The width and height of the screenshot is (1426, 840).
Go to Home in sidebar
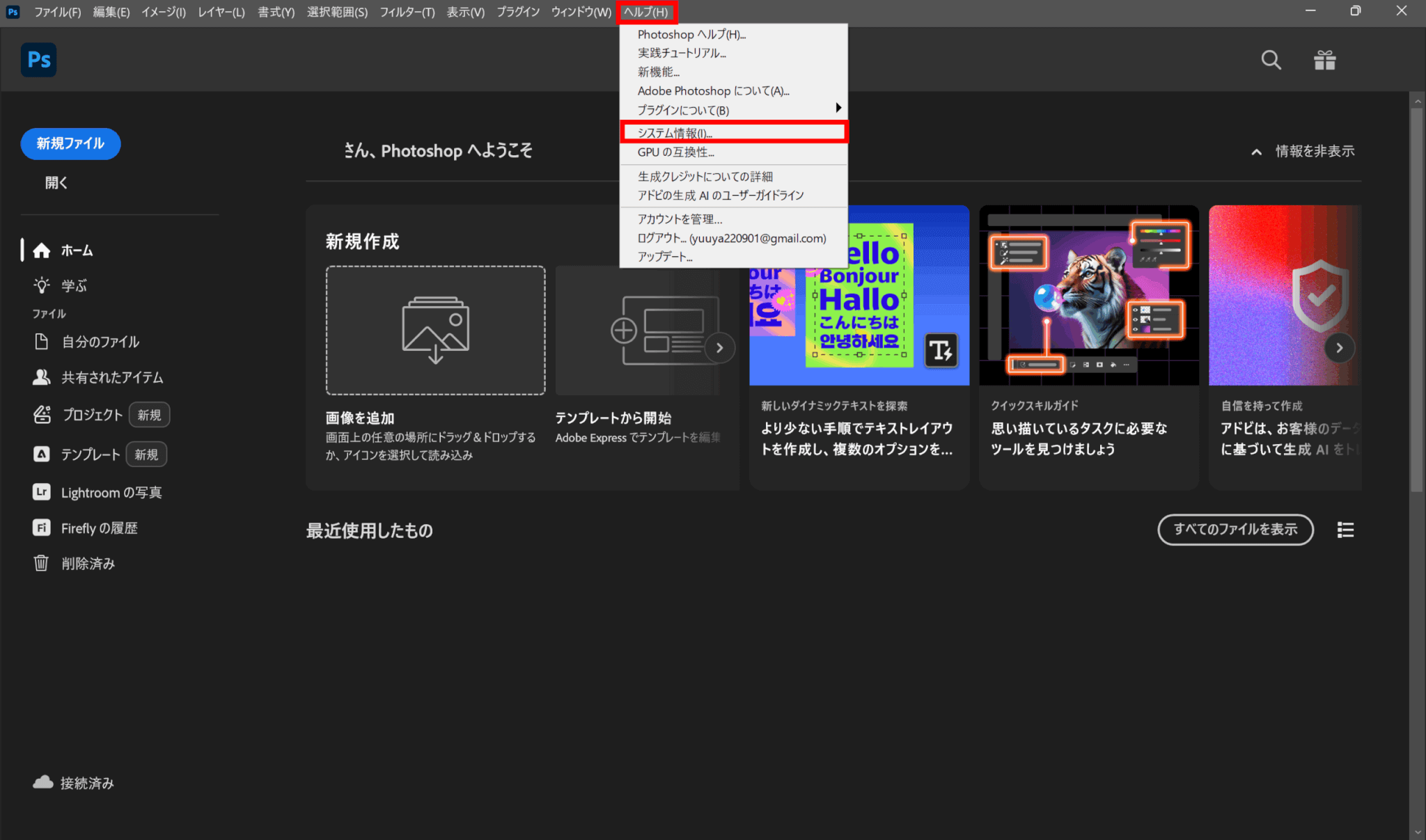76,251
